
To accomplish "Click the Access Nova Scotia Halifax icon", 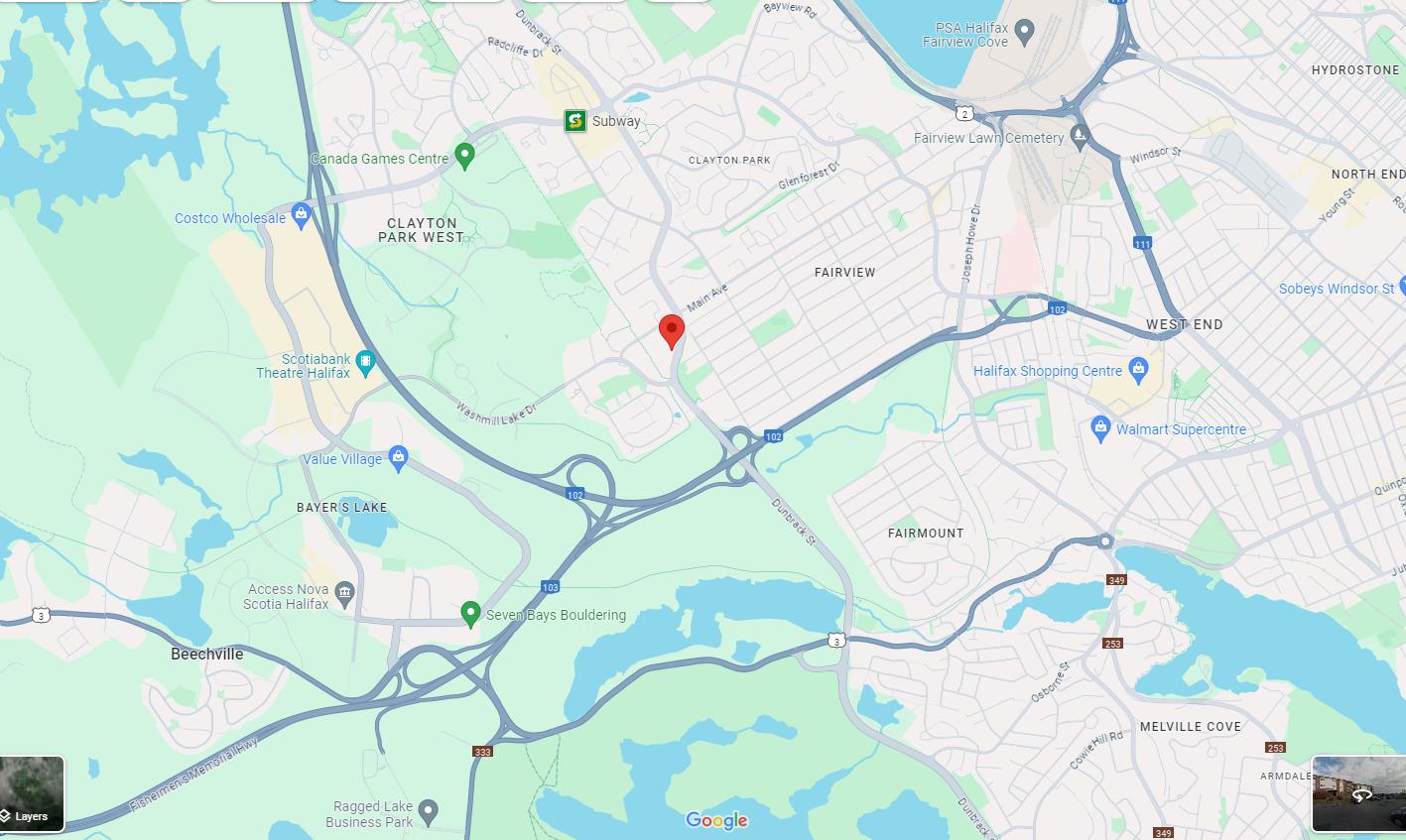I will point(344,593).
